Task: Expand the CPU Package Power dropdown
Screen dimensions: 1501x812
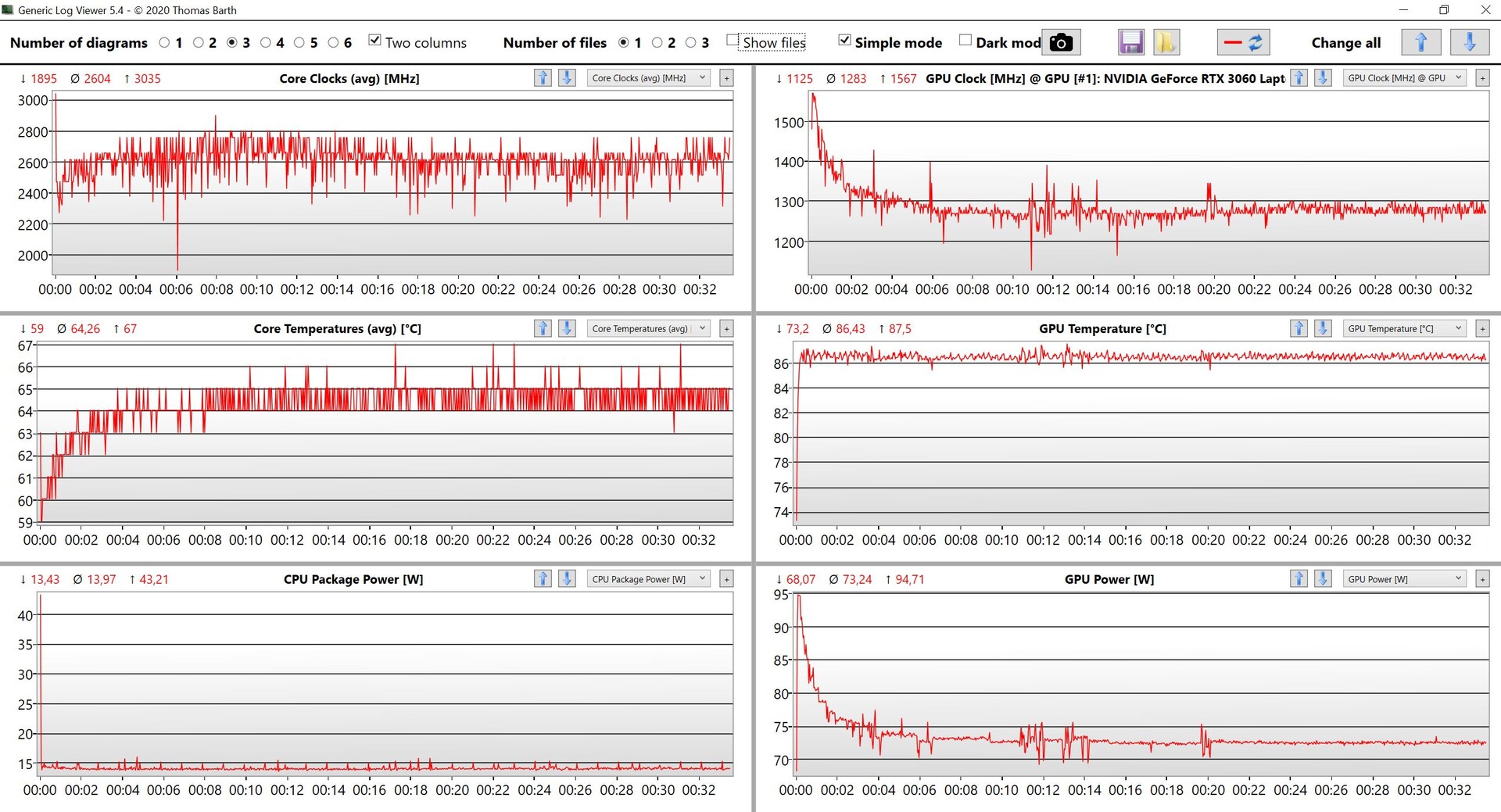Action: (x=648, y=579)
